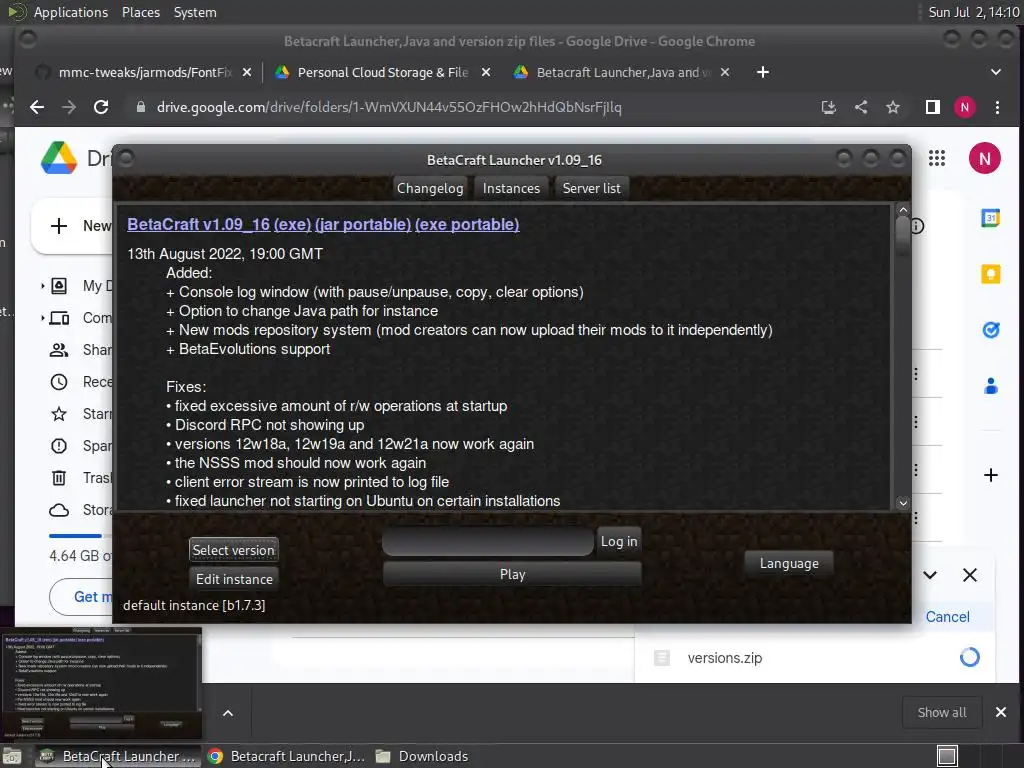Open the download item chevron menu
1024x768 pixels.
coord(227,713)
